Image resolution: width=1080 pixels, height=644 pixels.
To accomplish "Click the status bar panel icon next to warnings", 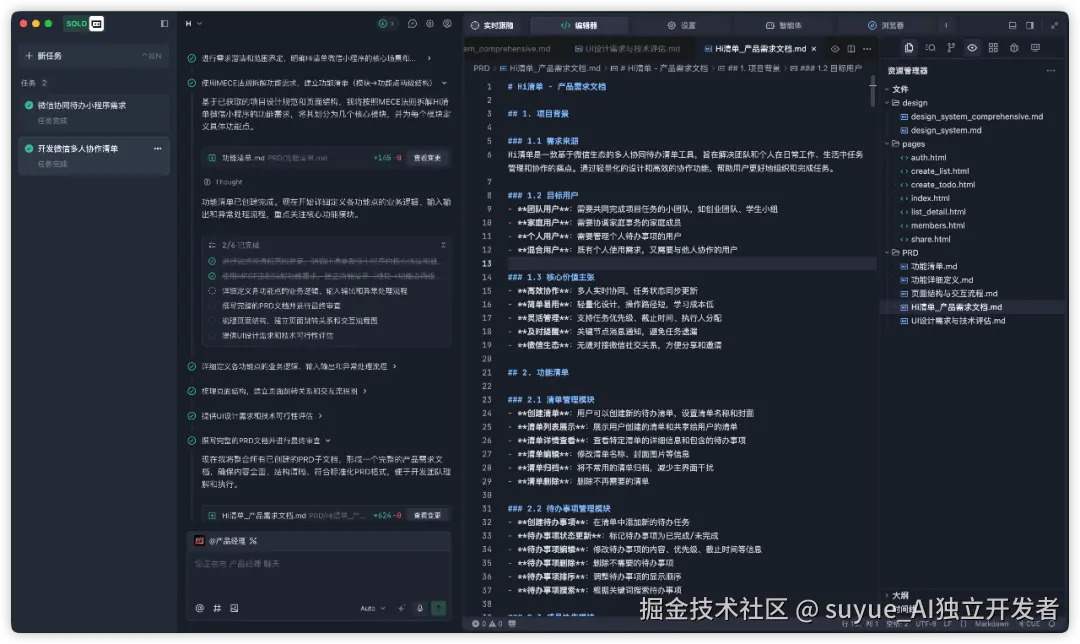I will pyautogui.click(x=512, y=624).
